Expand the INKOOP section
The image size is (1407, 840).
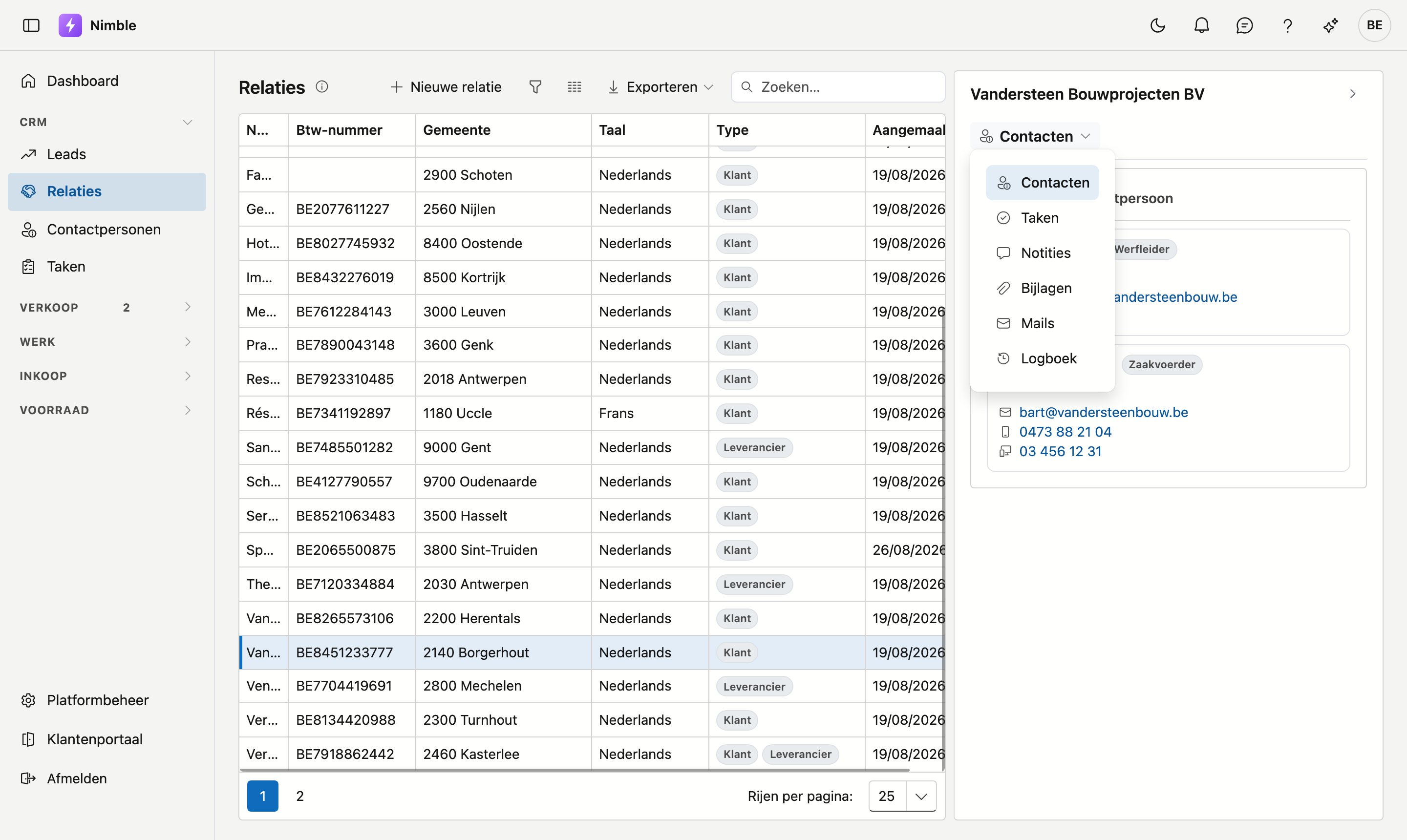click(x=107, y=376)
